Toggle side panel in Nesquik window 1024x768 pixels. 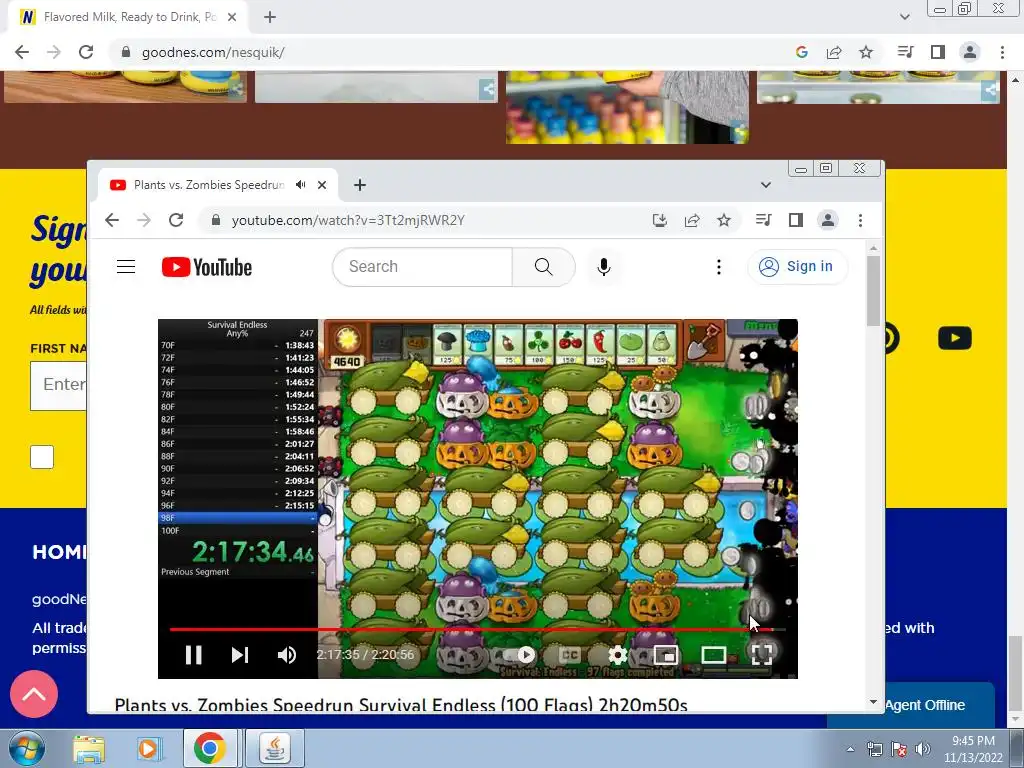[938, 52]
